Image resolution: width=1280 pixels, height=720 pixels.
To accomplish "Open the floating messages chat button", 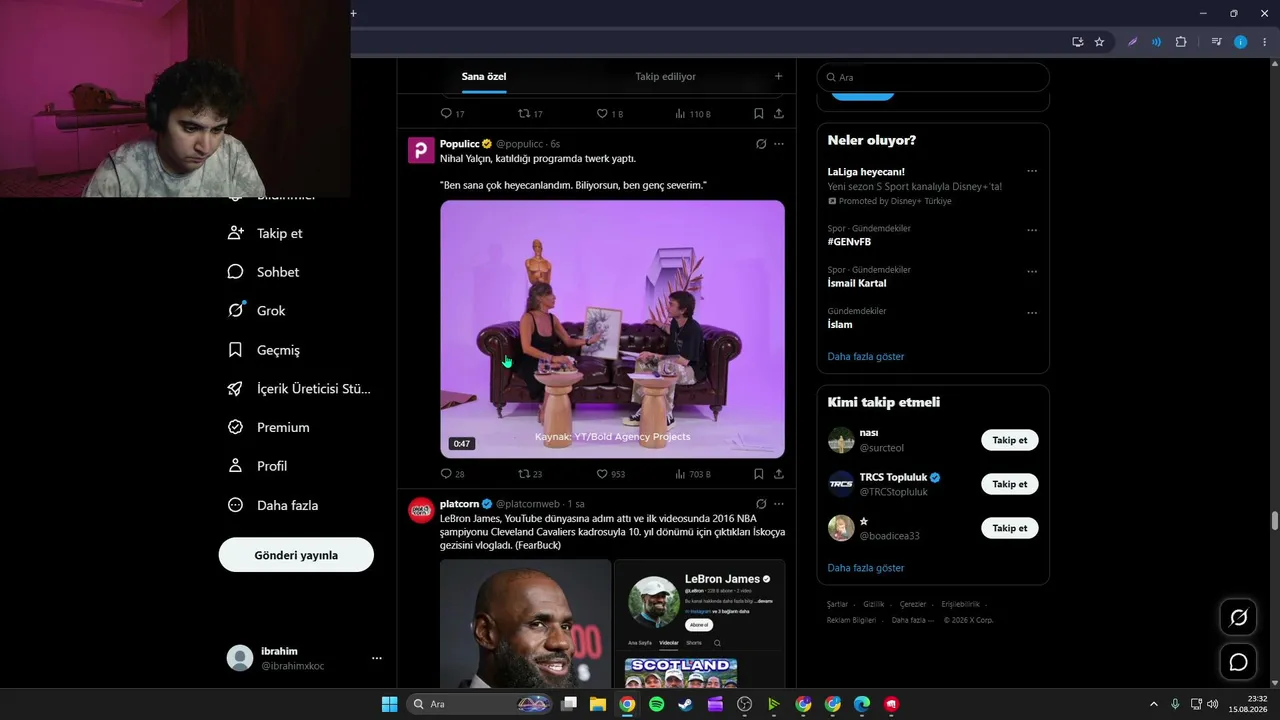I will [1238, 662].
